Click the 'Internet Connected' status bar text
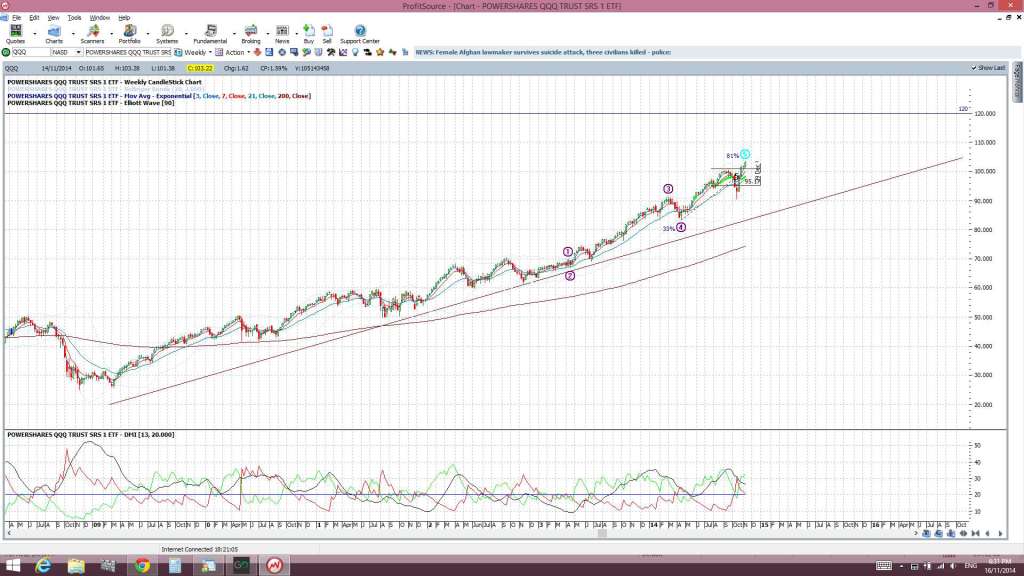 200,550
